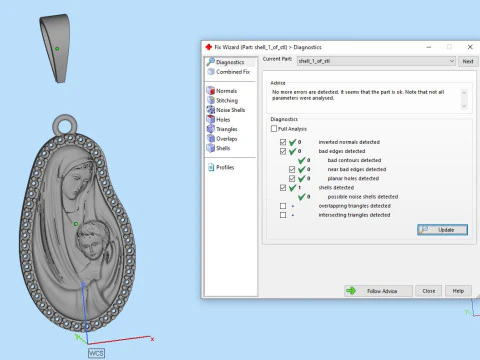The height and width of the screenshot is (360, 480).
Task: Toggle bad edges detected checkbox
Action: coord(283,151)
